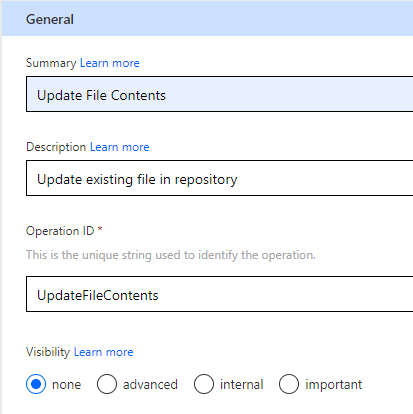Image resolution: width=413 pixels, height=414 pixels.
Task: Click the Summary field label
Action: (51, 63)
